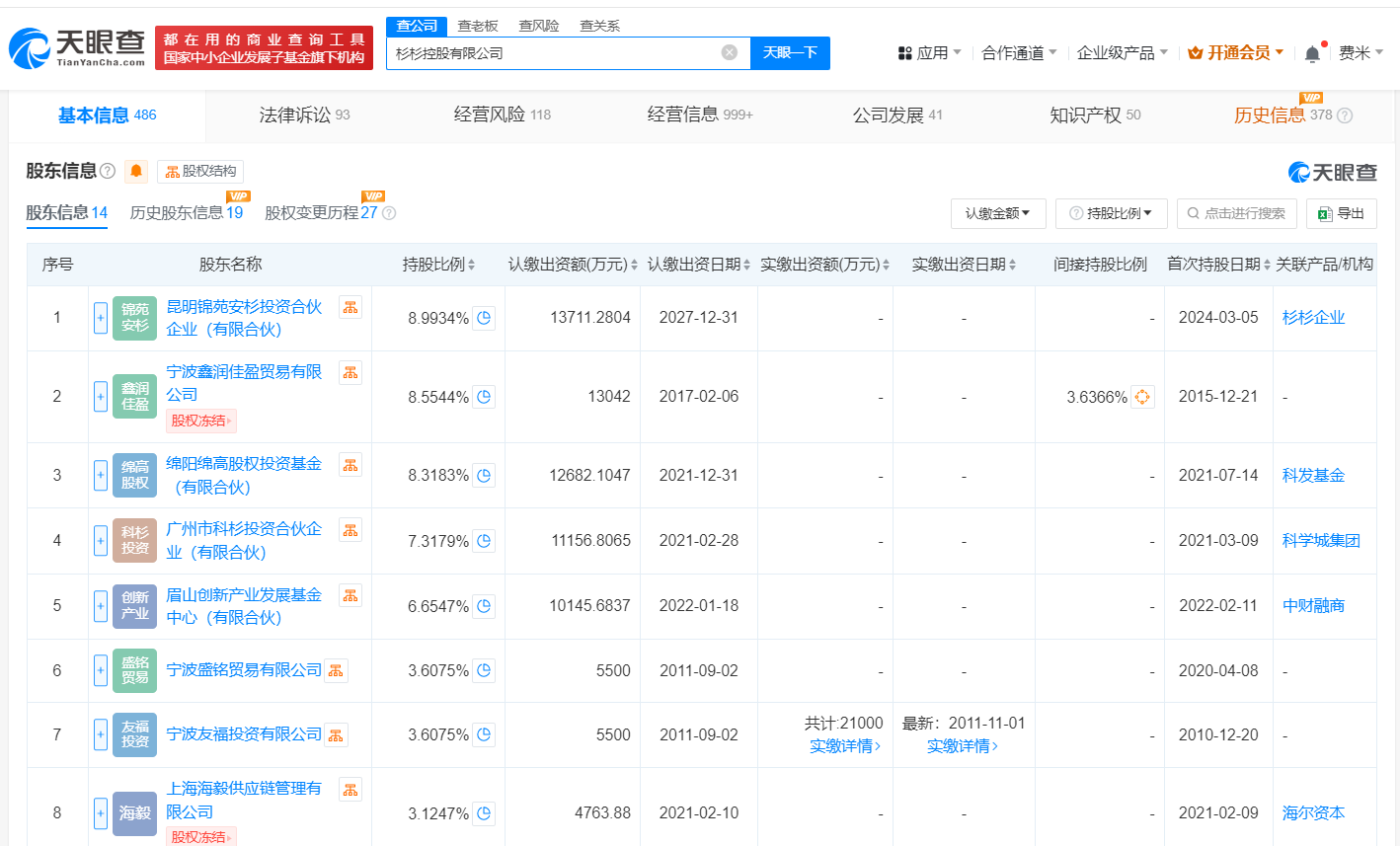This screenshot has height=846, width=1400.
Task: Click the TianYanCha logo
Action: pyautogui.click(x=78, y=47)
